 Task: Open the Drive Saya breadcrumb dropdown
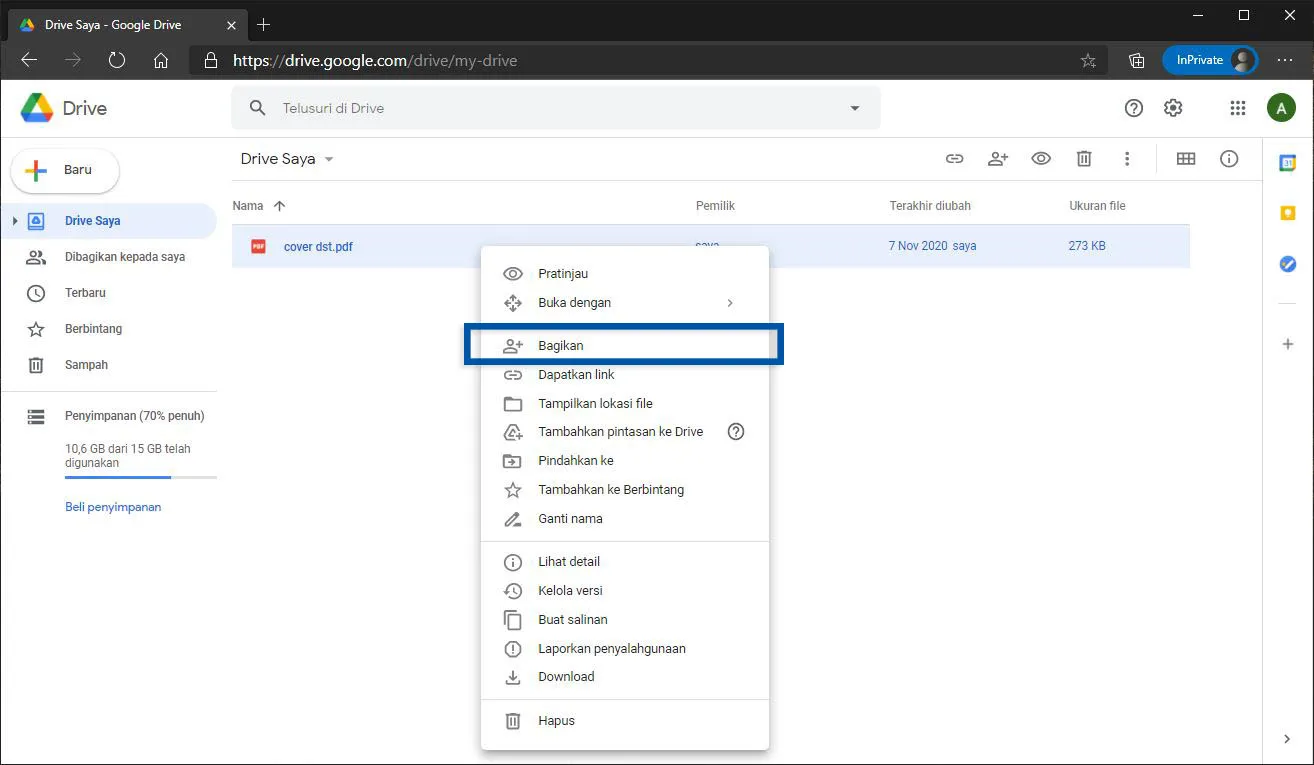pos(330,158)
